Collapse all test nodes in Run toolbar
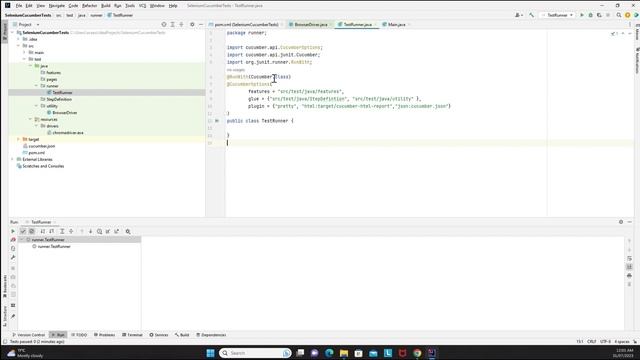 71,231
